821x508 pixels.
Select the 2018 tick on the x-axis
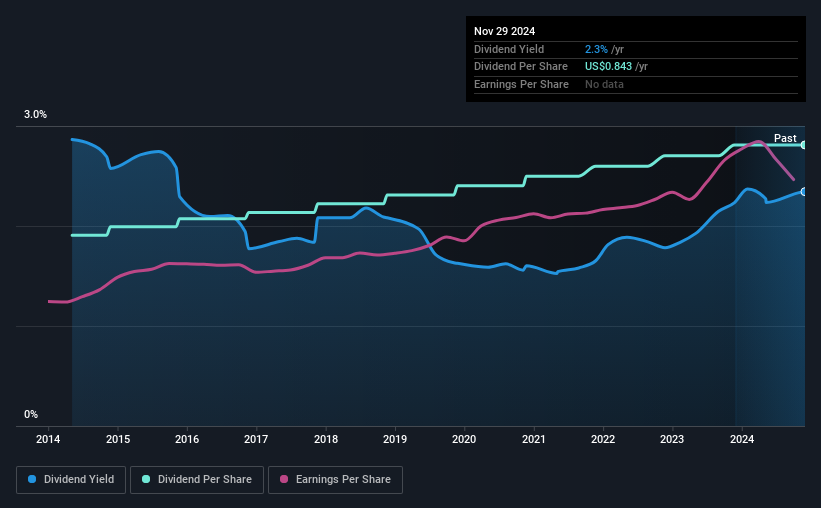[326, 439]
